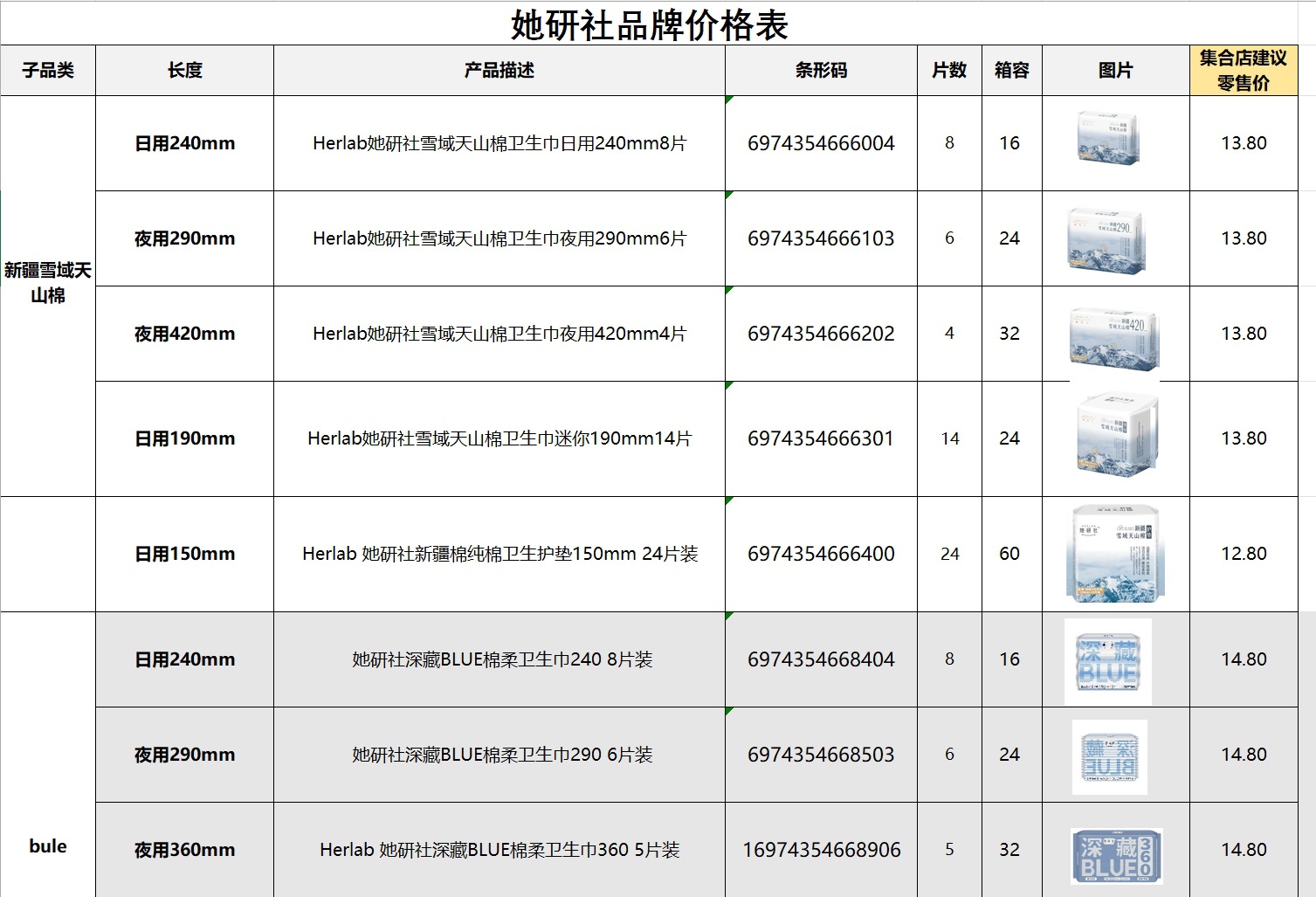Select 片数 cell '14' in 日用190mm row
This screenshot has width=1316, height=897.
tap(949, 438)
